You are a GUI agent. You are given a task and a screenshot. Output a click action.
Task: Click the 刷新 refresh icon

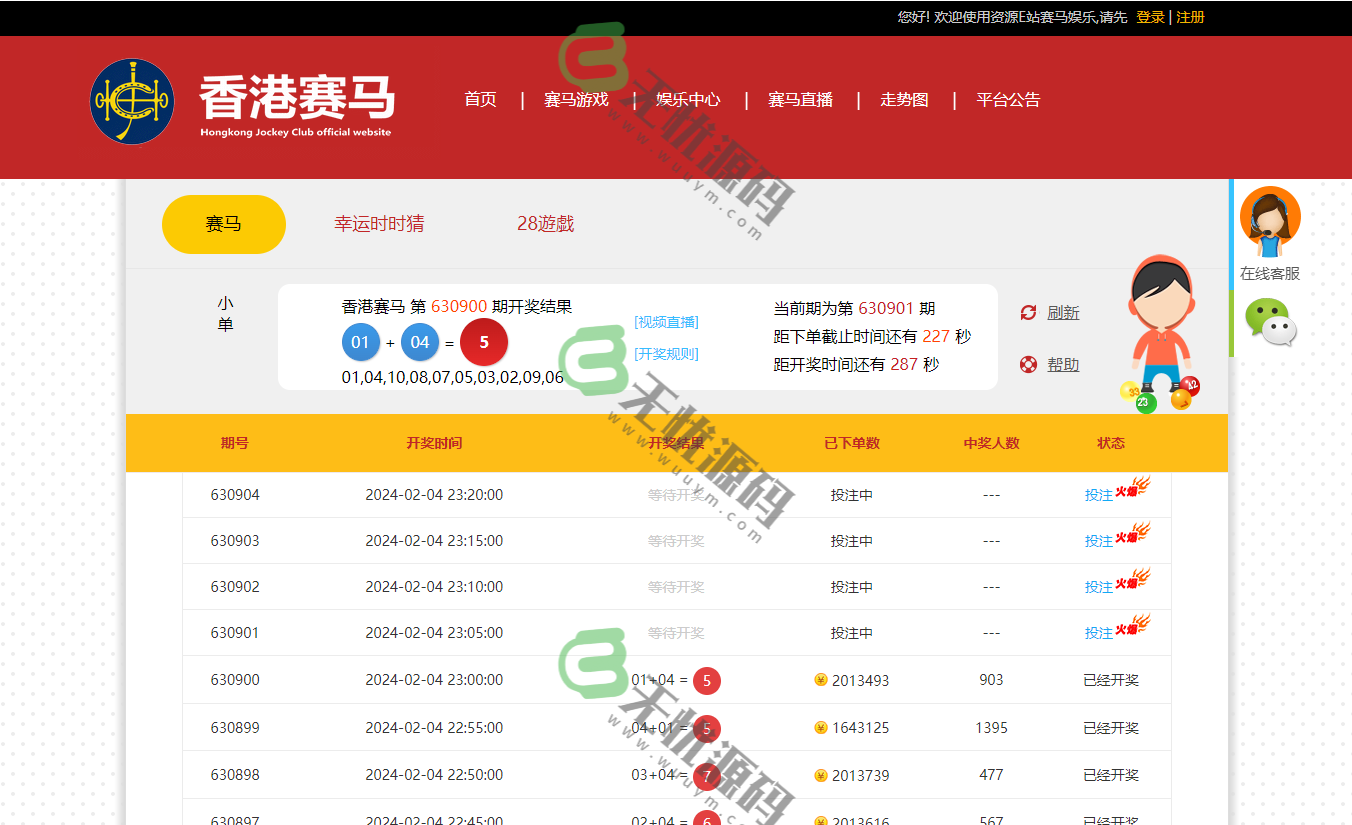click(1028, 312)
